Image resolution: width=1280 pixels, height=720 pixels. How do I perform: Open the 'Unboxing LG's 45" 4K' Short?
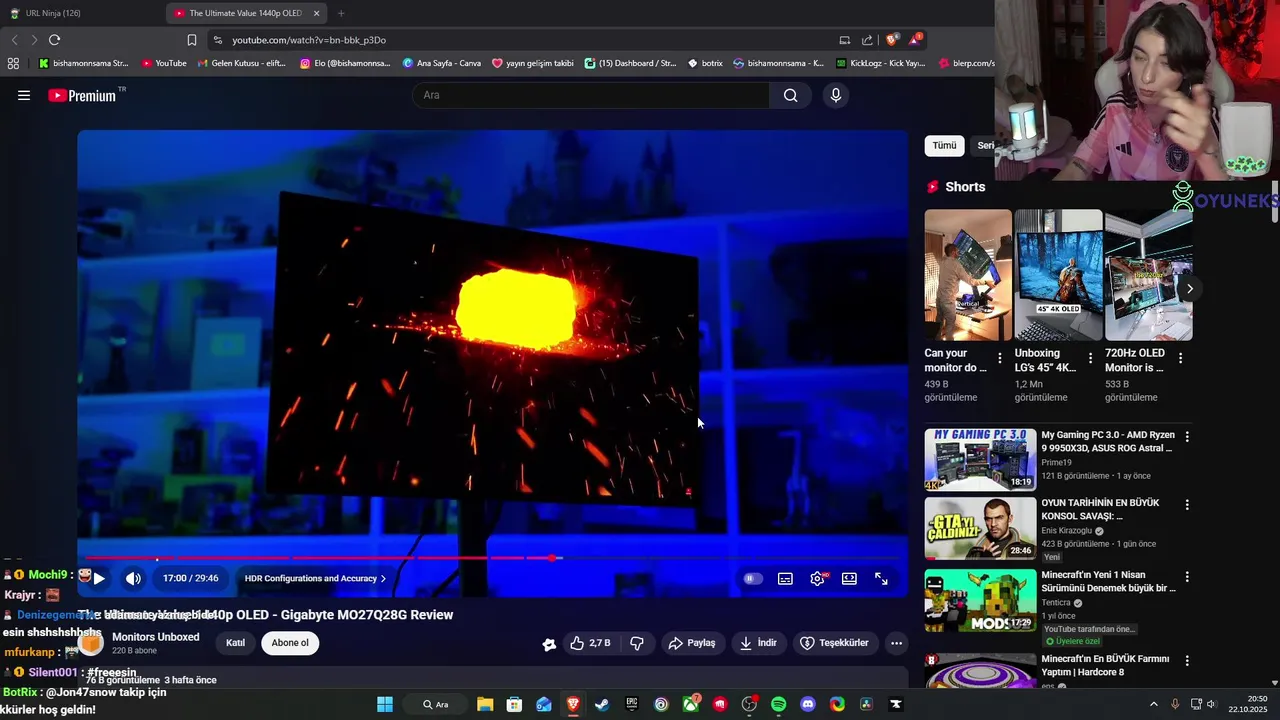[x=1058, y=275]
